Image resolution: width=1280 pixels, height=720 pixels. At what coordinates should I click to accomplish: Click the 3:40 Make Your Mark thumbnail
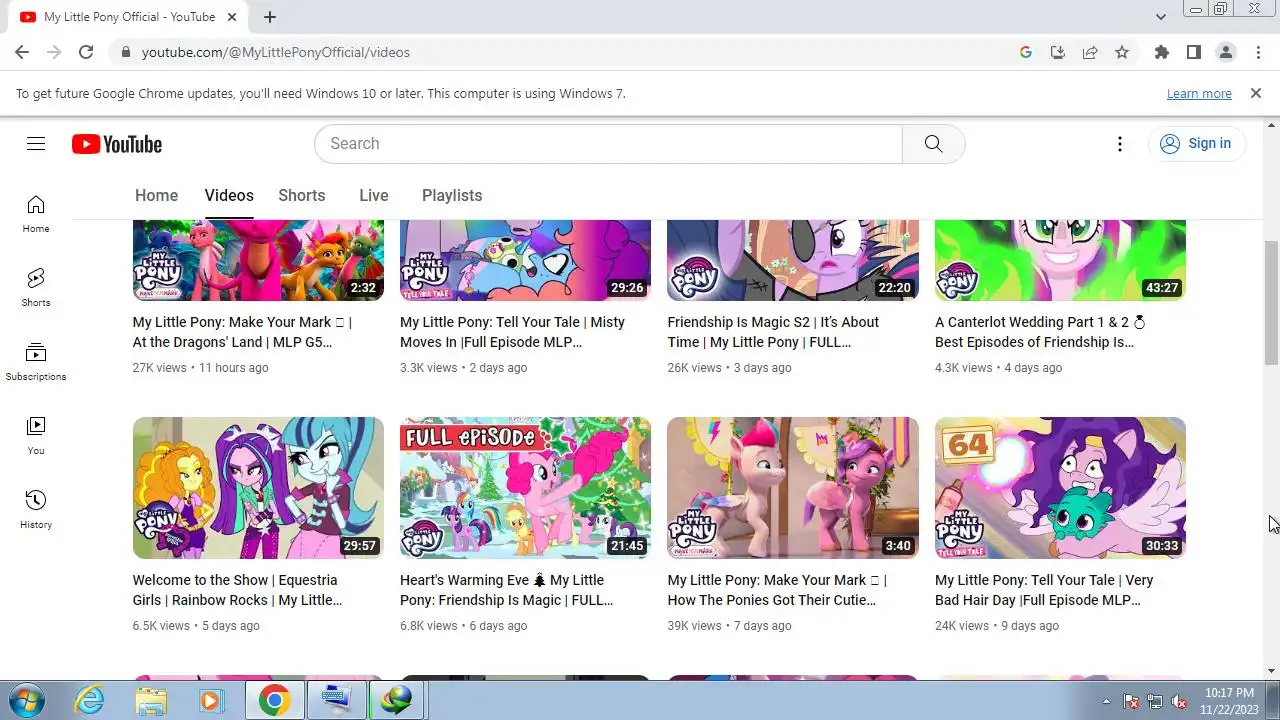(793, 488)
